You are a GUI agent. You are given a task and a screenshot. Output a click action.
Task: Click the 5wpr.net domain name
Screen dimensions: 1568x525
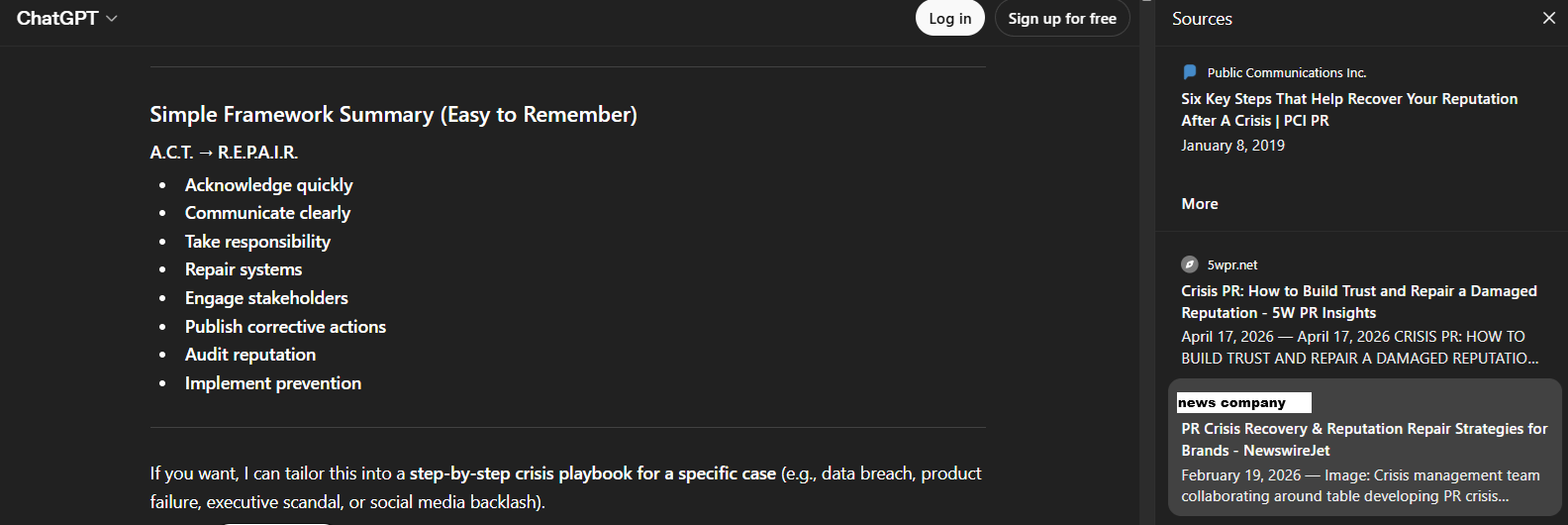(1231, 264)
